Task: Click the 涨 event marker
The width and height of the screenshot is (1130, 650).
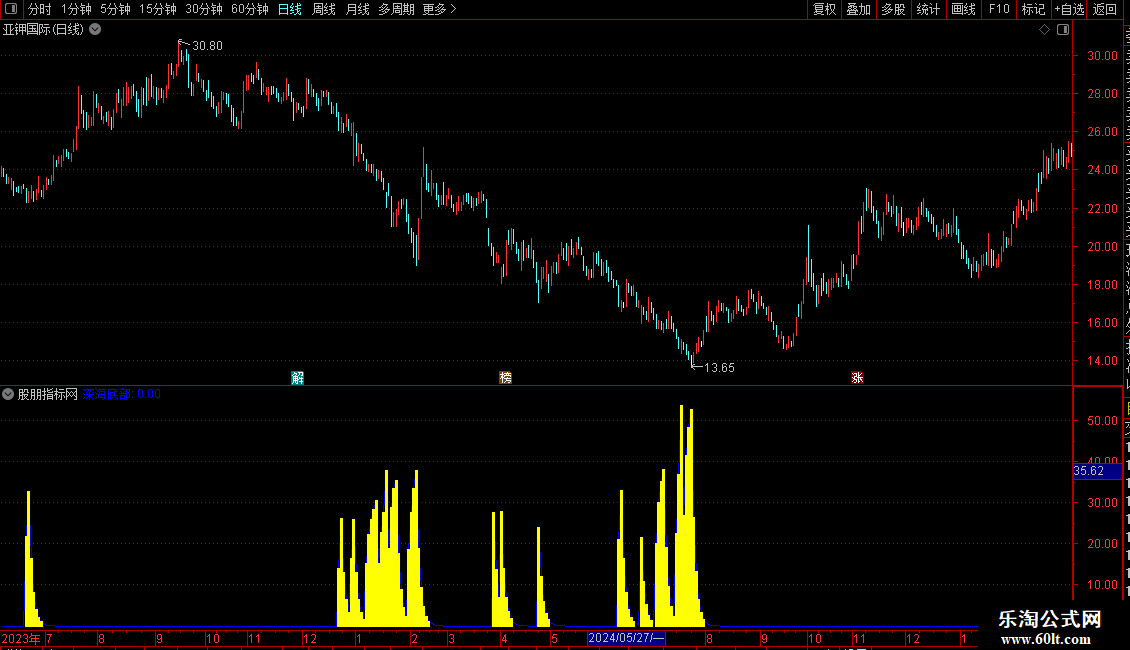Action: point(857,378)
